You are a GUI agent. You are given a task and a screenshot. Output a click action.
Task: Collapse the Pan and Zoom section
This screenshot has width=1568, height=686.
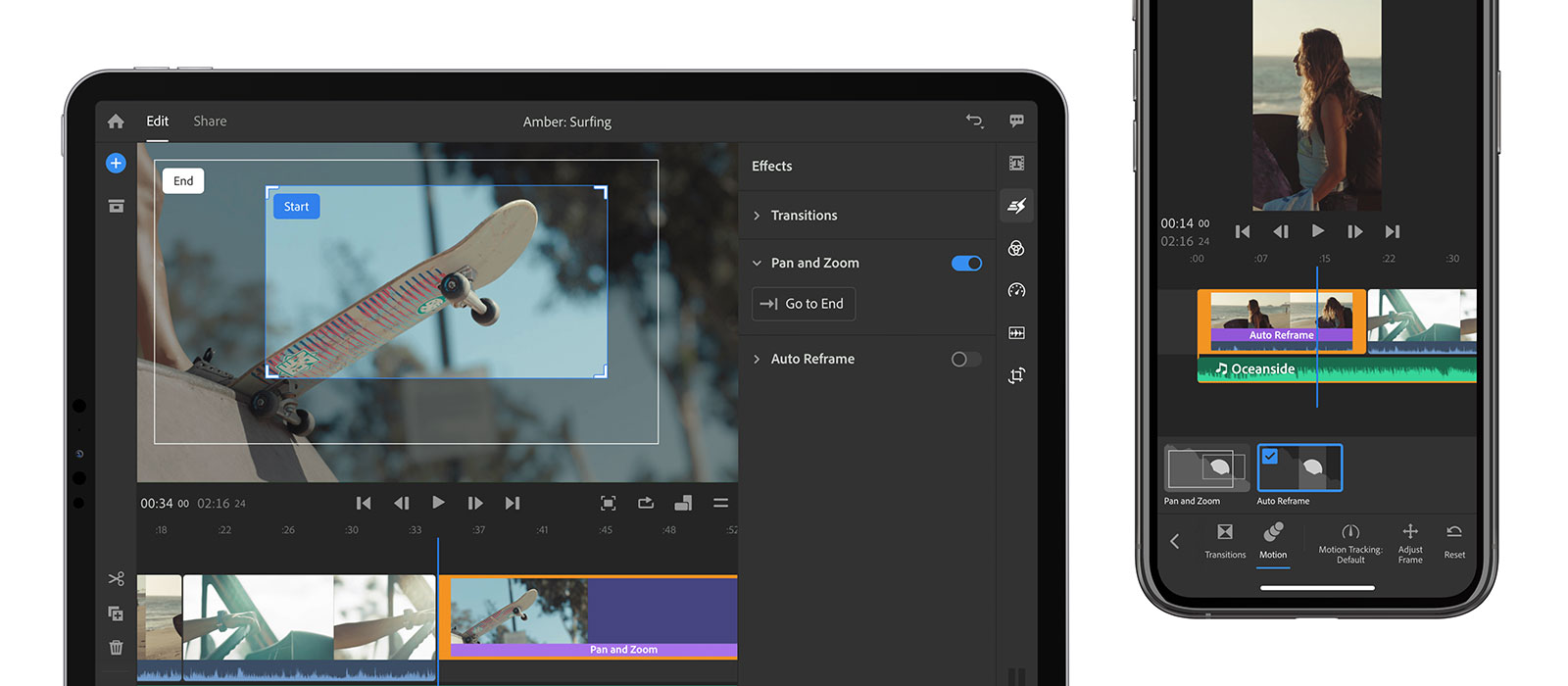coord(757,263)
